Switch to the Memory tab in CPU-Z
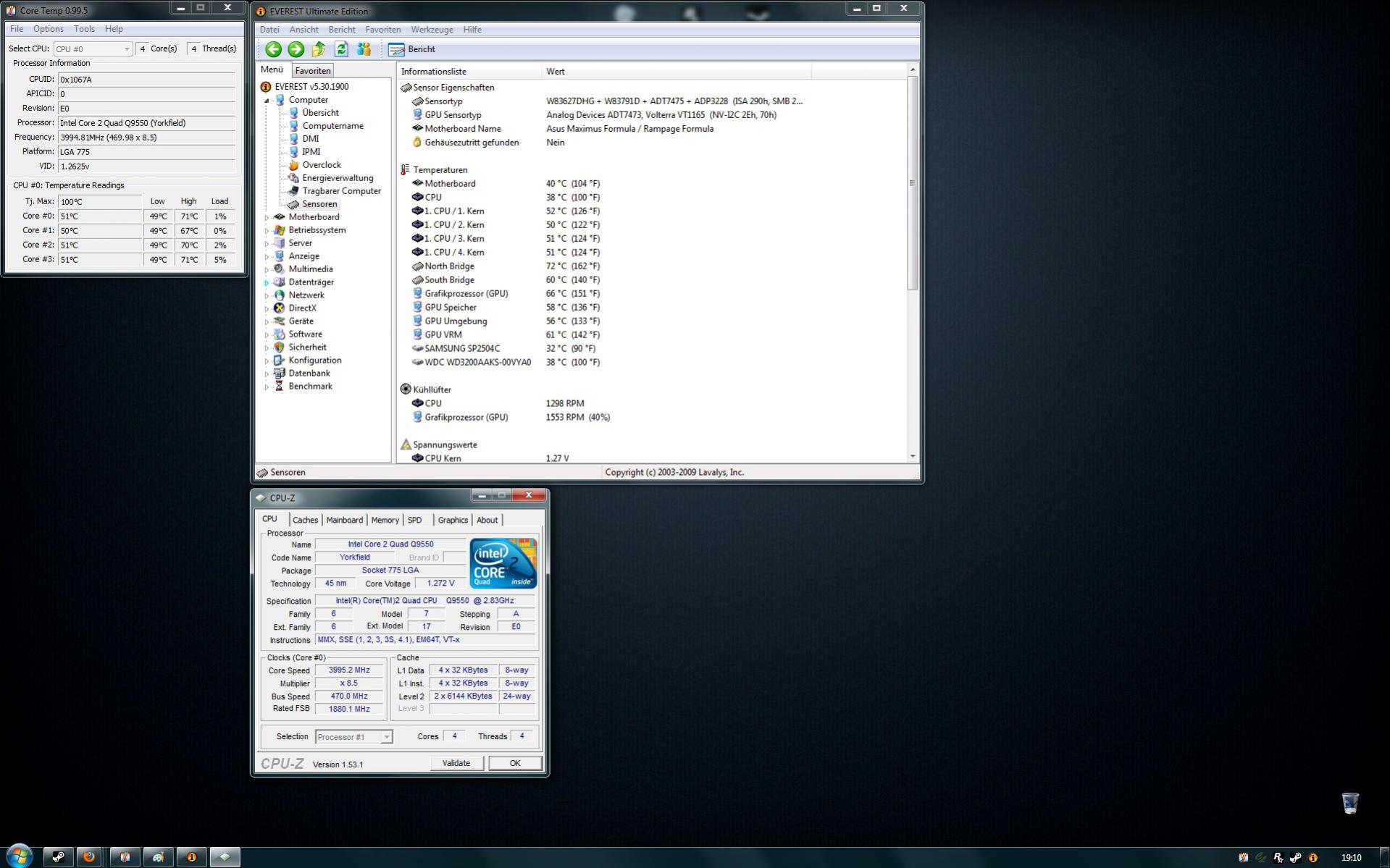 [x=385, y=520]
